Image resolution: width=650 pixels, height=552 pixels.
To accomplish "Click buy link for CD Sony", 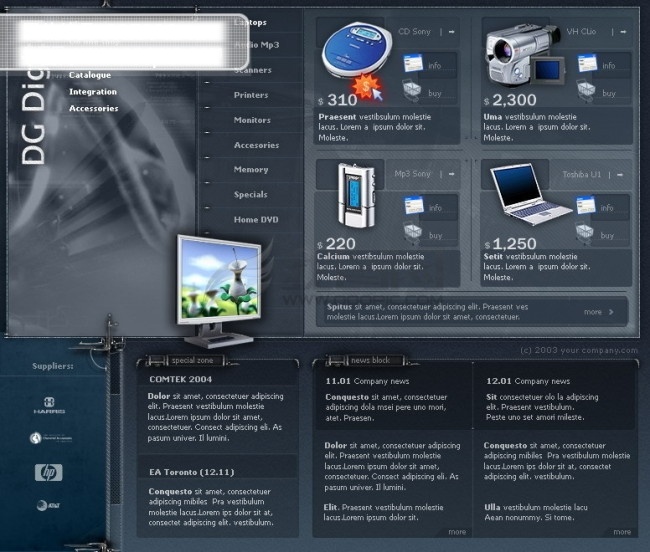I will click(434, 93).
